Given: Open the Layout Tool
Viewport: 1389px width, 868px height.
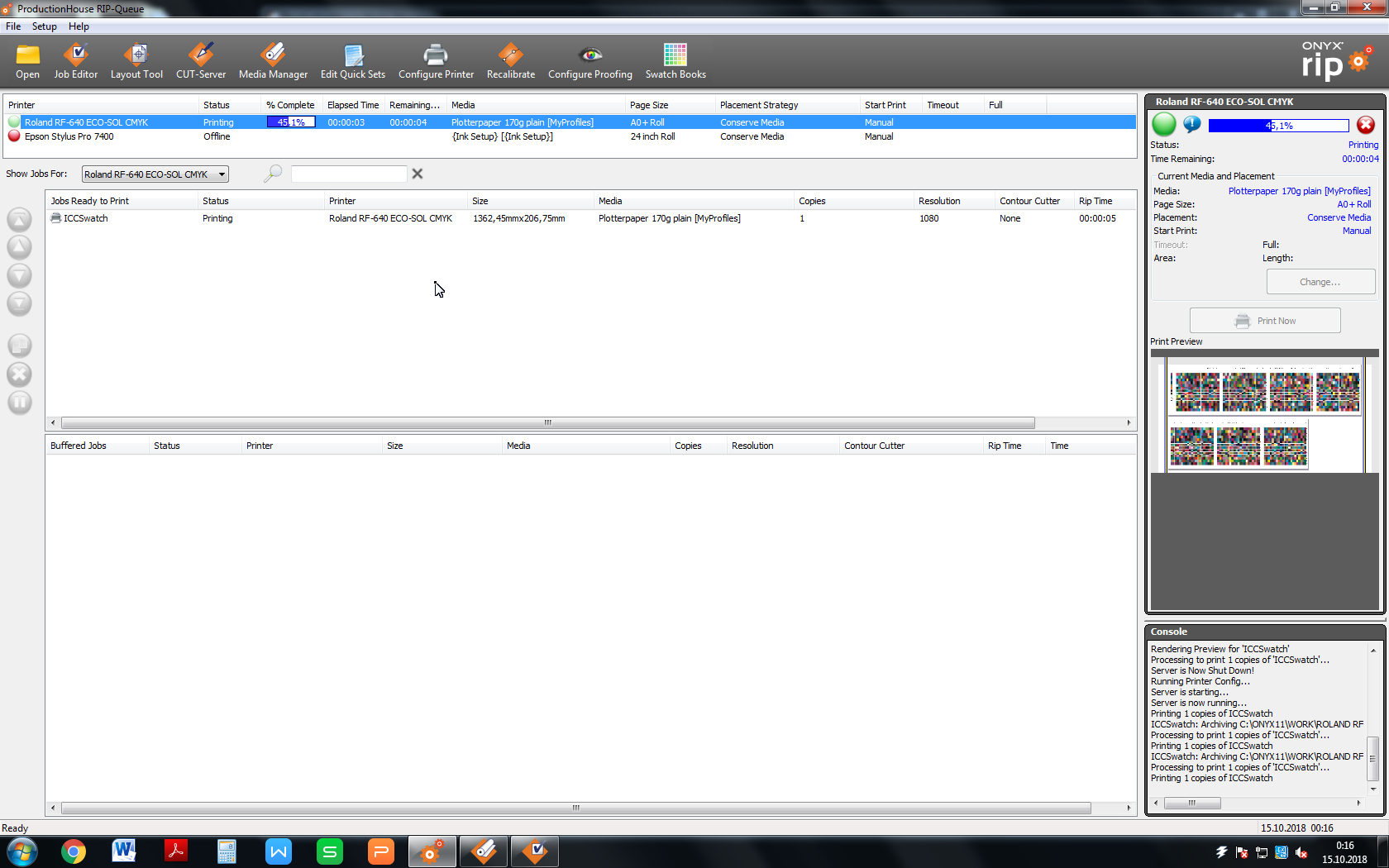Looking at the screenshot, I should click(x=137, y=62).
